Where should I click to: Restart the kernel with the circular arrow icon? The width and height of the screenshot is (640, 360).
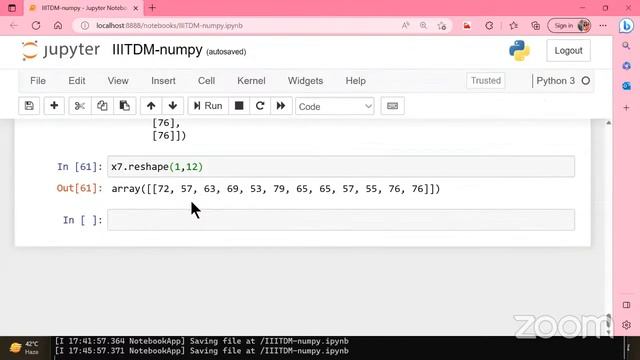point(260,106)
